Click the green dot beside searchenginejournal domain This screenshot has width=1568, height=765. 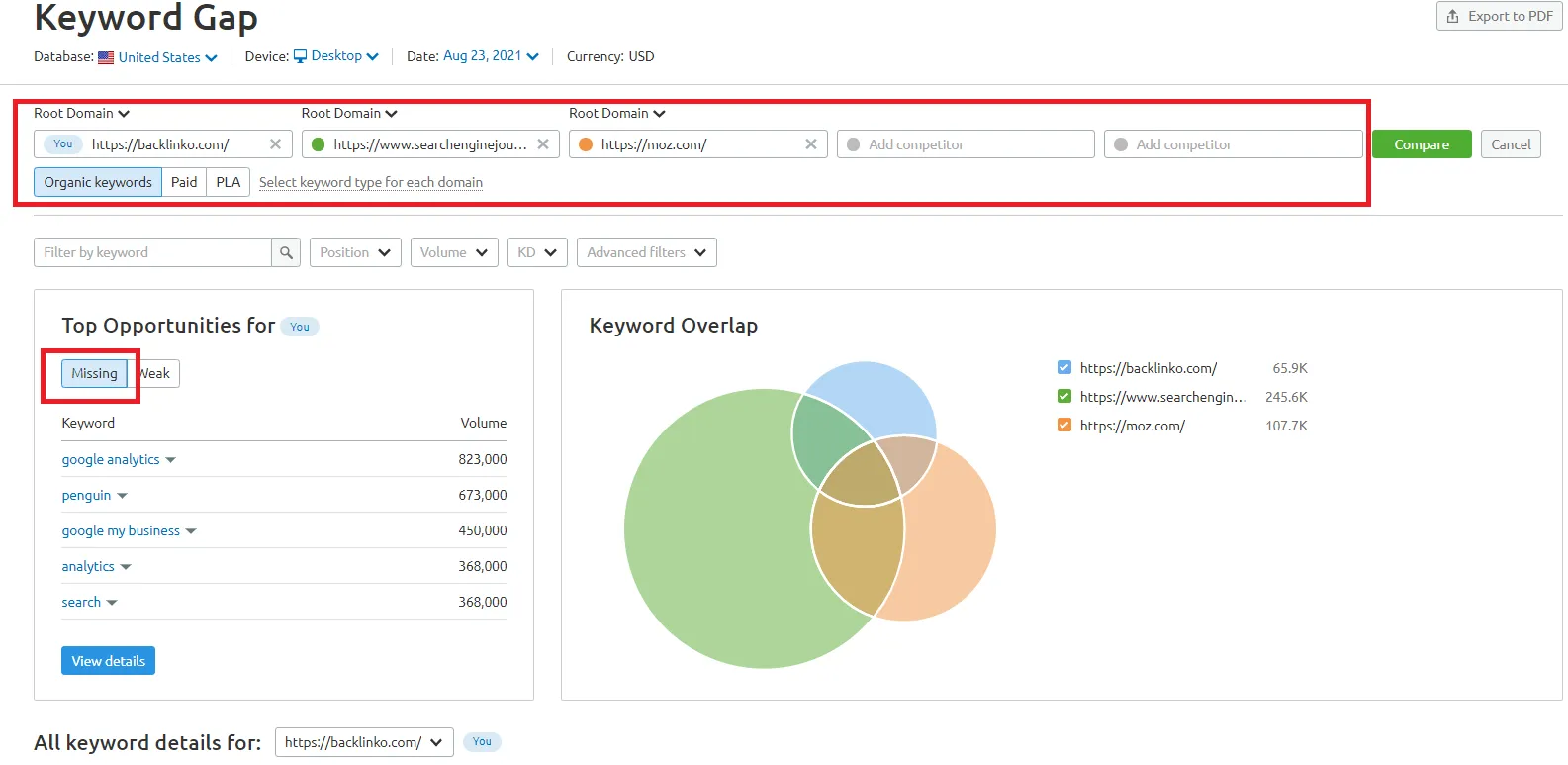click(x=319, y=144)
